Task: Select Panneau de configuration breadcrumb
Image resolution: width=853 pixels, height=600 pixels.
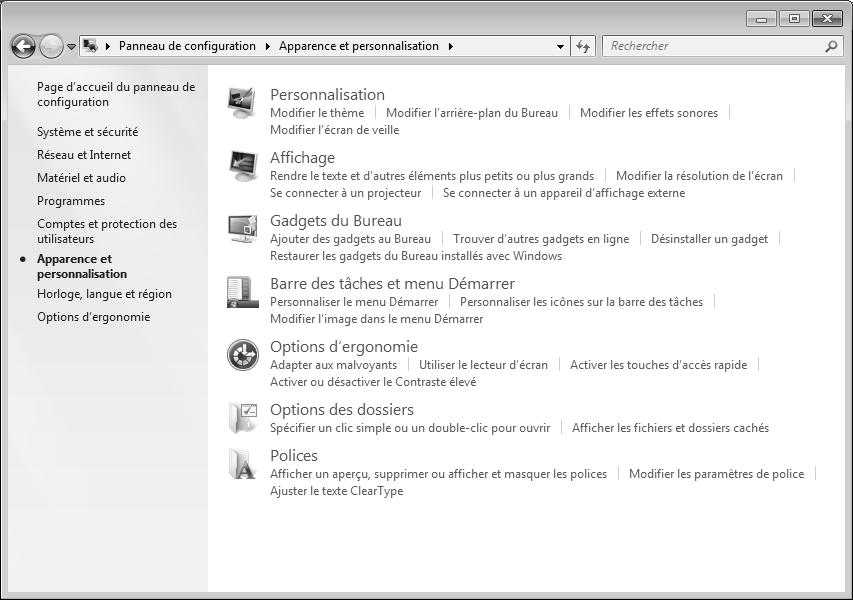Action: (187, 46)
